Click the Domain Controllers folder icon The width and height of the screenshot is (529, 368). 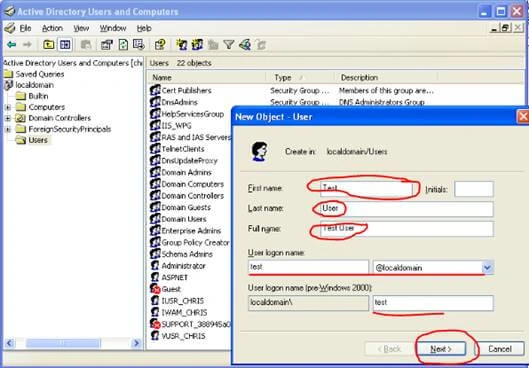(21, 118)
